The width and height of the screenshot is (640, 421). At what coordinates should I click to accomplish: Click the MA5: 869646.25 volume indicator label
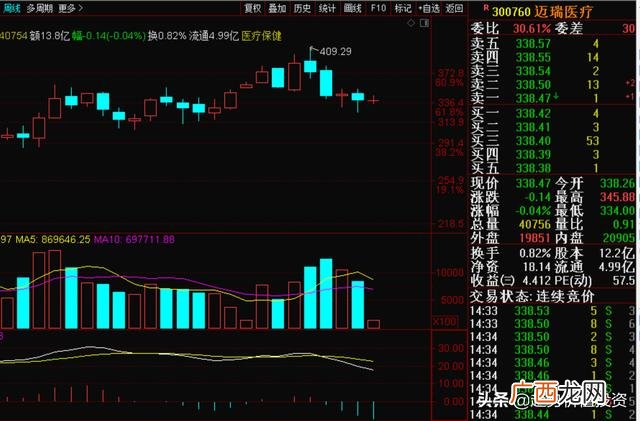point(53,239)
